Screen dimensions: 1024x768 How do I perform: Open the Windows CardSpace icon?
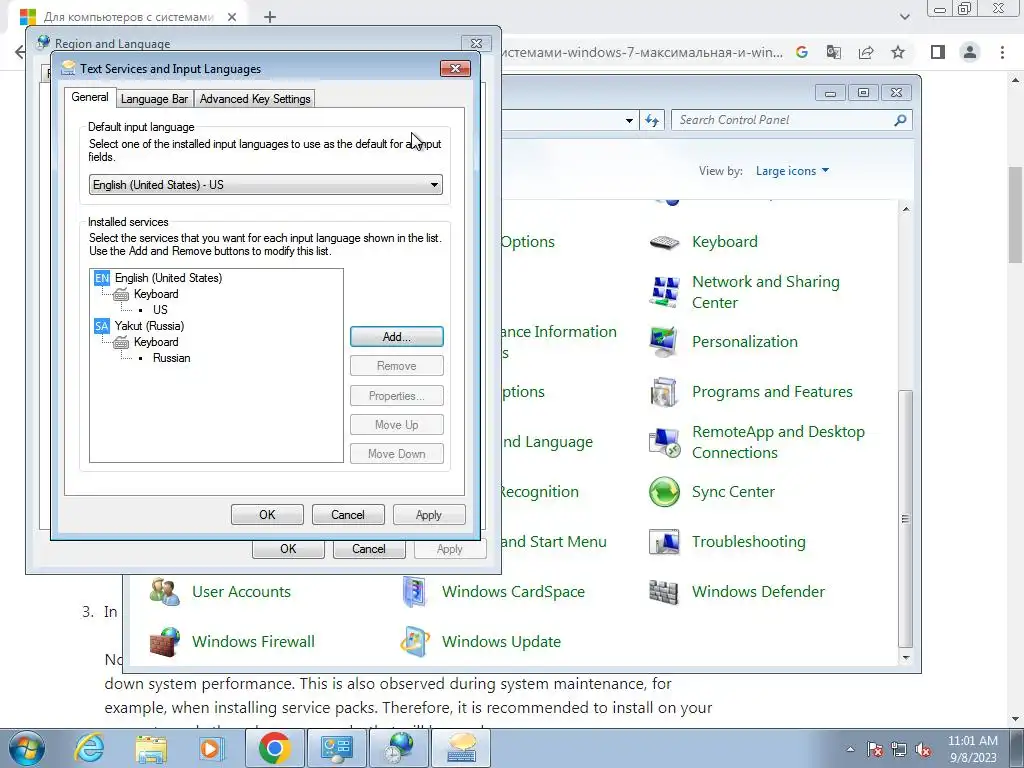[x=415, y=592]
